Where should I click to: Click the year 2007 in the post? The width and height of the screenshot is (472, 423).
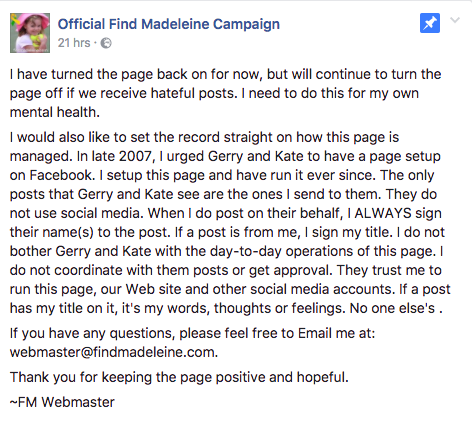pyautogui.click(x=137, y=156)
